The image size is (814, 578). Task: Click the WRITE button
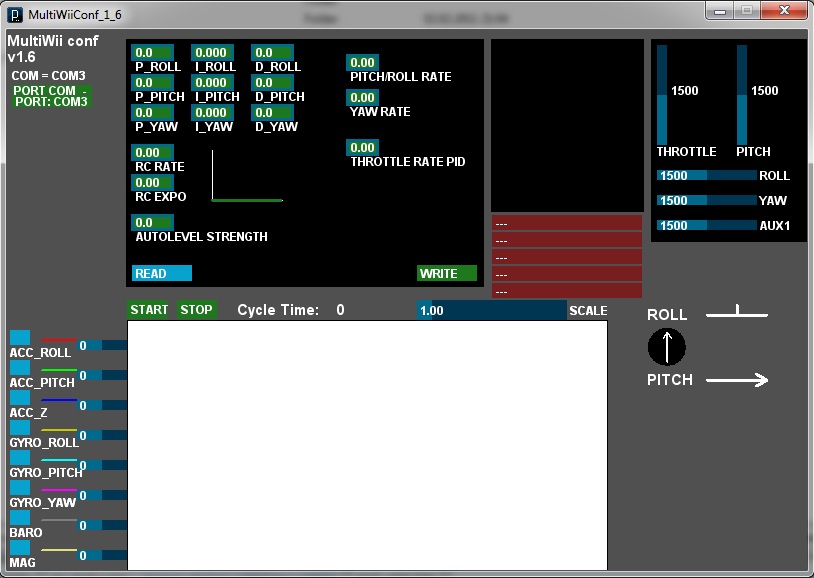[447, 273]
